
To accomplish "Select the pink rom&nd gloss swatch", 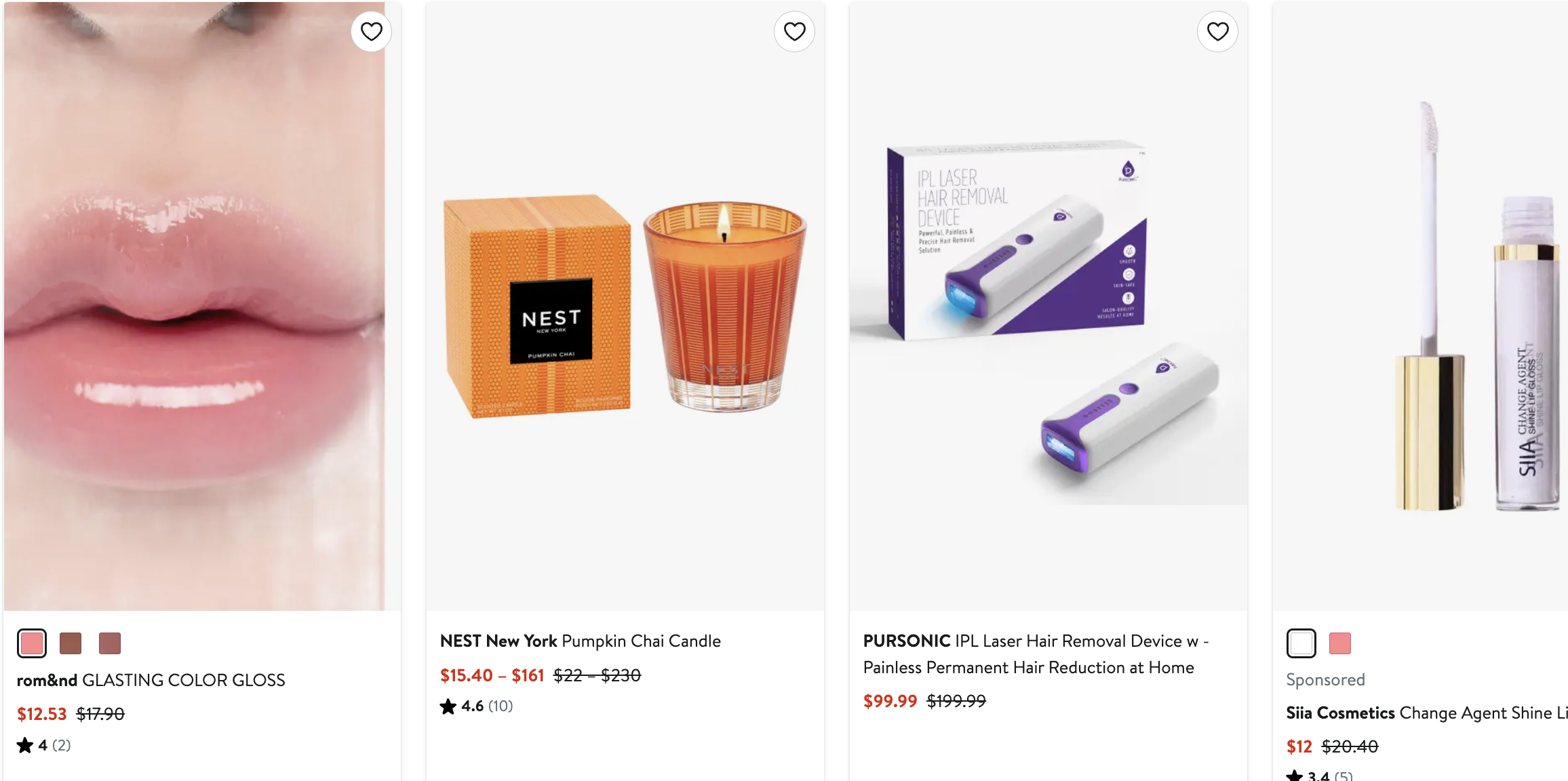I will (x=32, y=643).
